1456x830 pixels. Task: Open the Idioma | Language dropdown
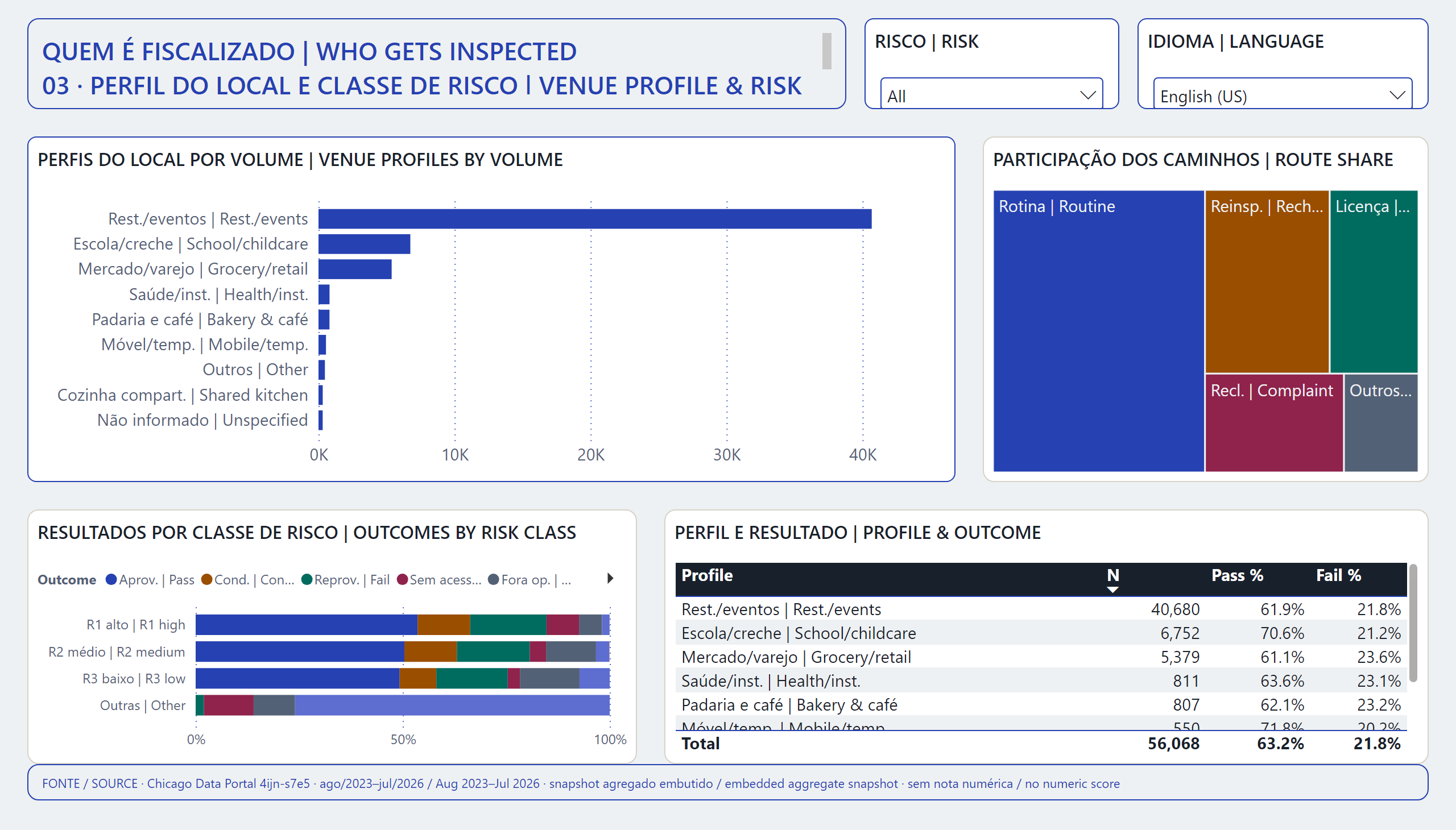[1282, 94]
